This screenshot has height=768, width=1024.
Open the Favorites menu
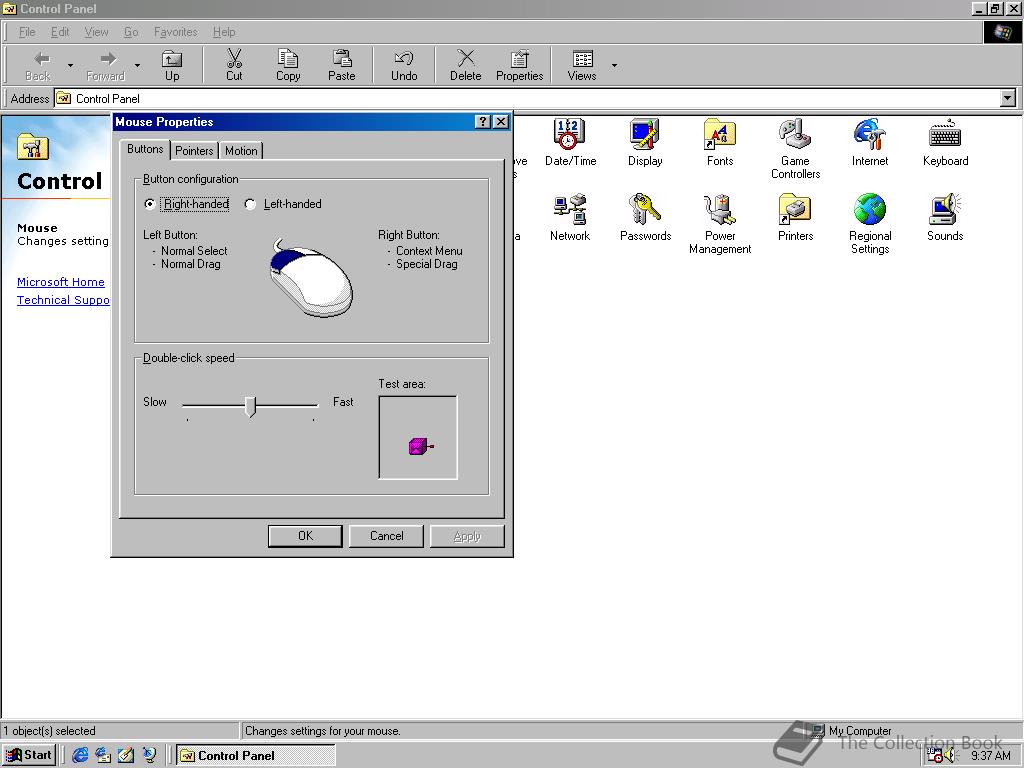point(176,32)
